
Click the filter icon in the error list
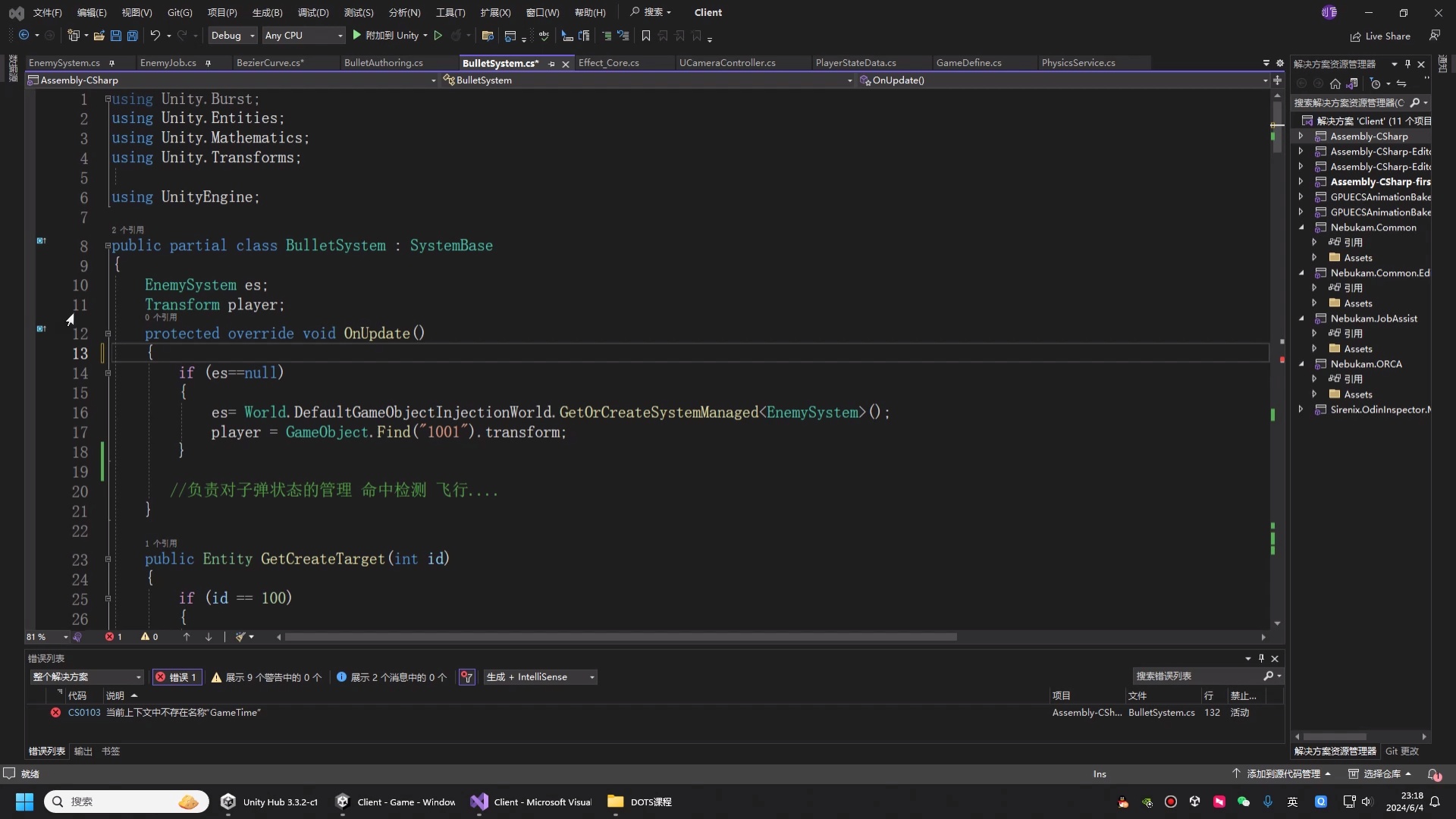pyautogui.click(x=467, y=676)
